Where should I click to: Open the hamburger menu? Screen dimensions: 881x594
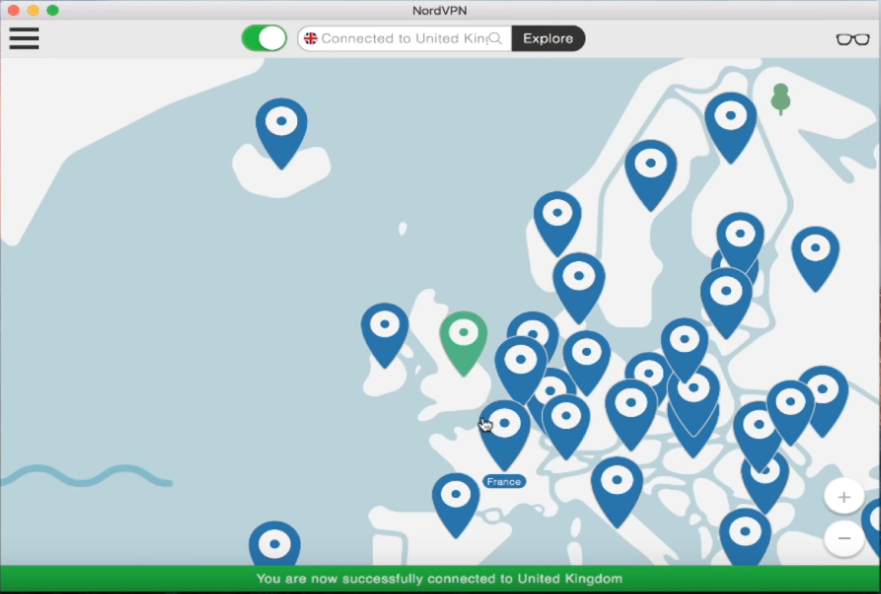[x=24, y=38]
